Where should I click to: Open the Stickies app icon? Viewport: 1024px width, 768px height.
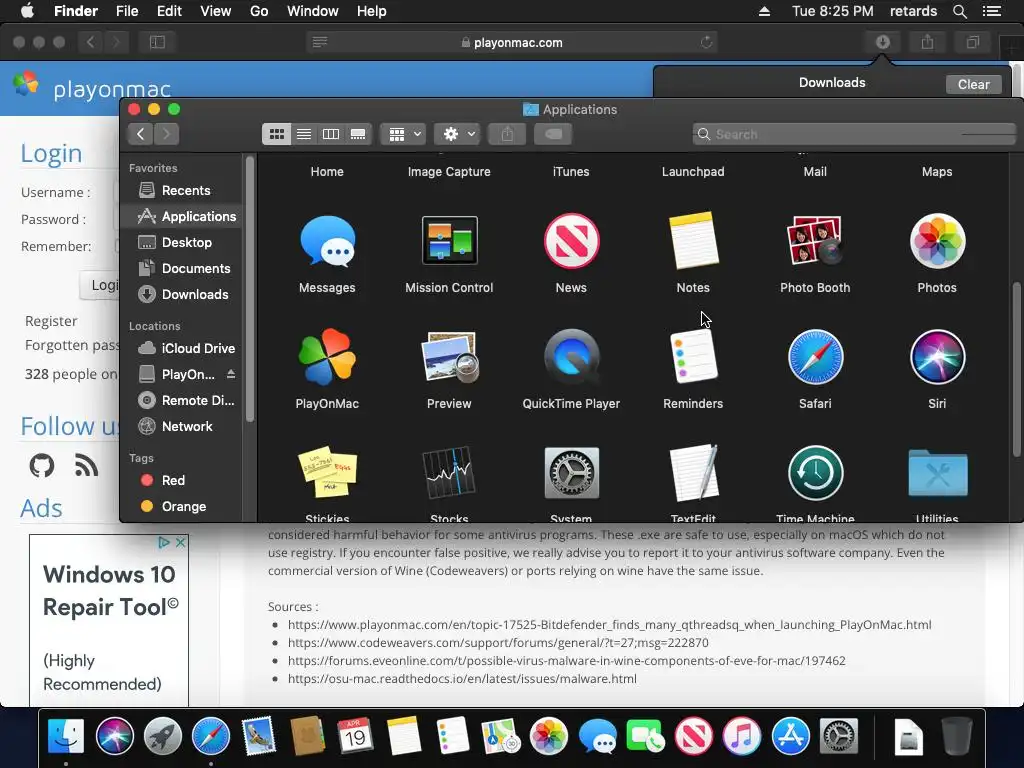tap(327, 473)
